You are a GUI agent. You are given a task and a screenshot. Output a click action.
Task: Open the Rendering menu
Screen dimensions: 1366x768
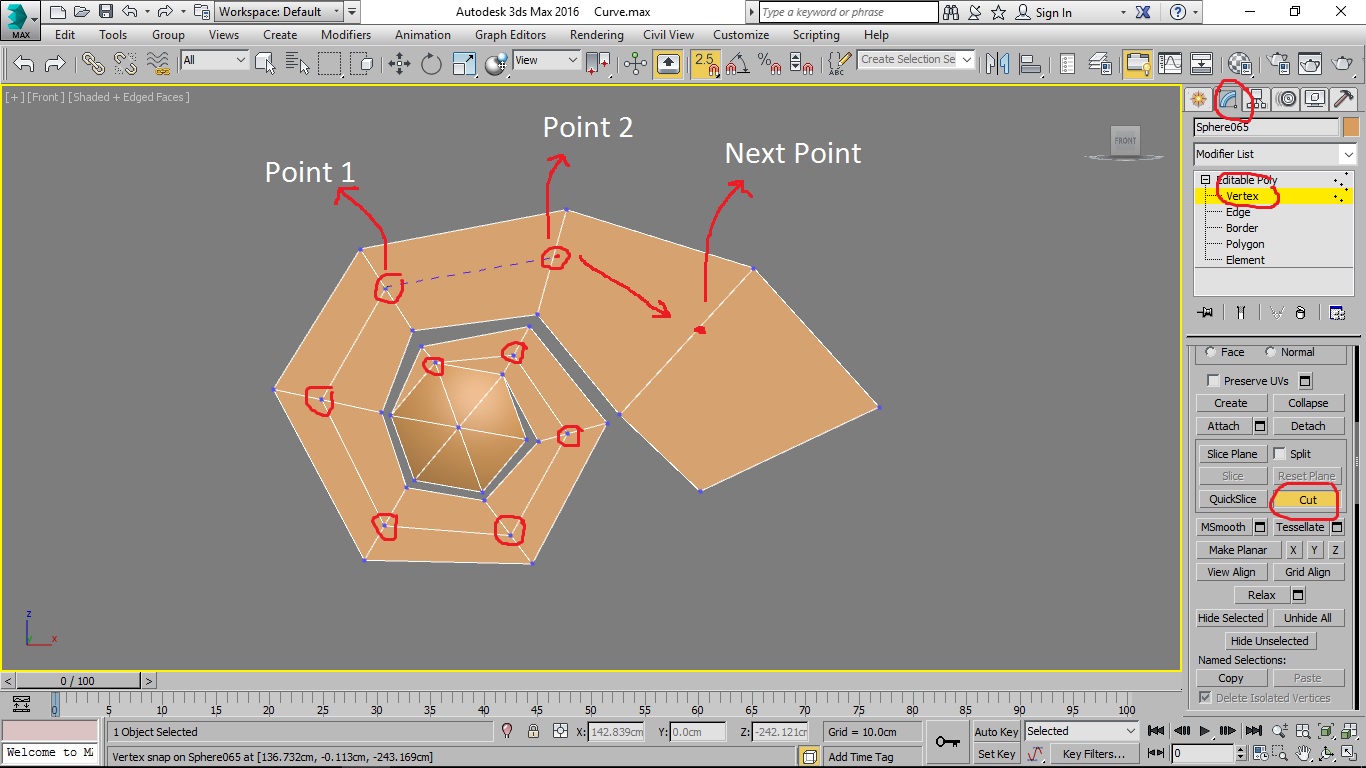click(596, 34)
